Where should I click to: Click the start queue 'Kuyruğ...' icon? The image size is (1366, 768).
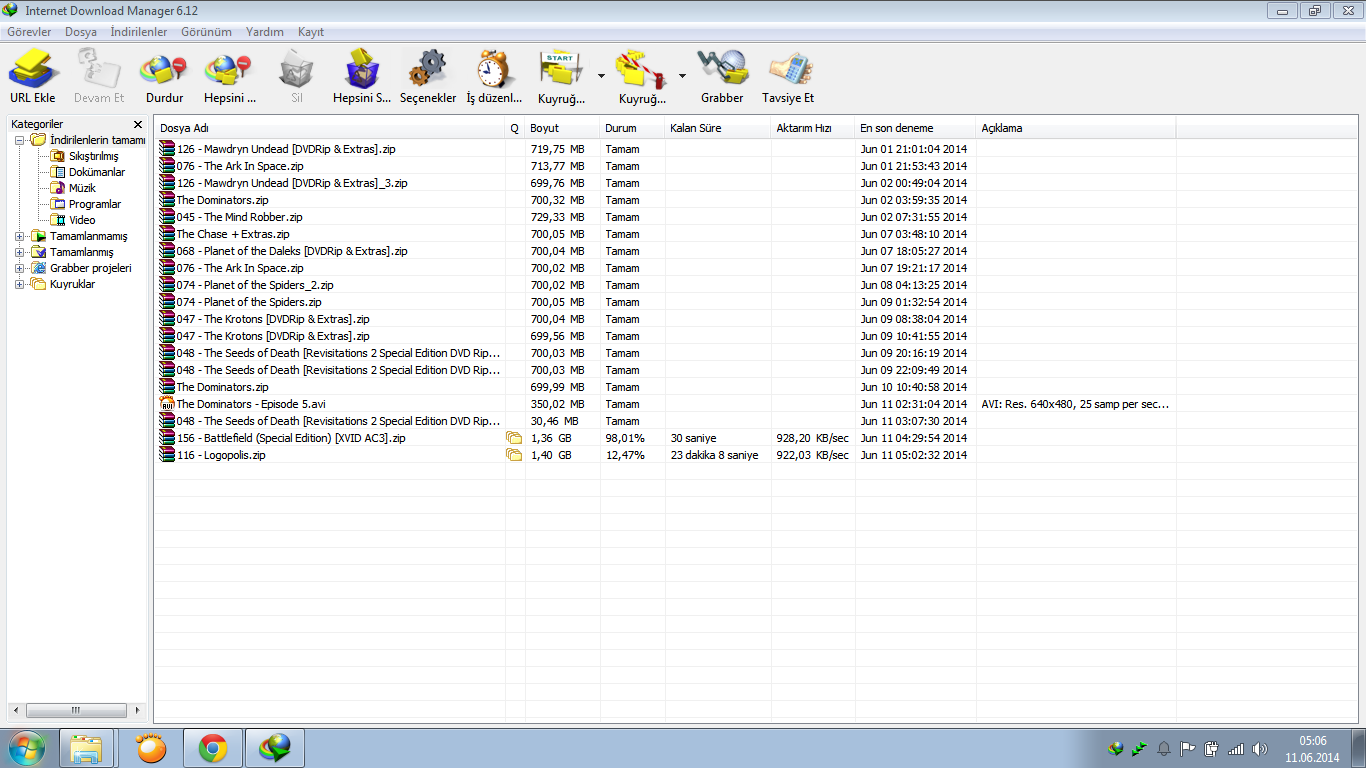pyautogui.click(x=562, y=69)
